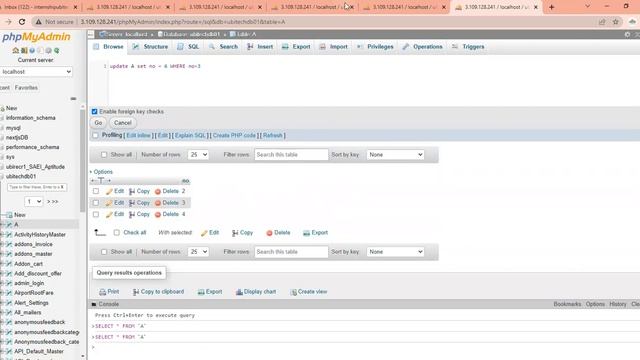640x360 pixels.
Task: Select checkbox for row with no 3
Action: [x=96, y=202]
